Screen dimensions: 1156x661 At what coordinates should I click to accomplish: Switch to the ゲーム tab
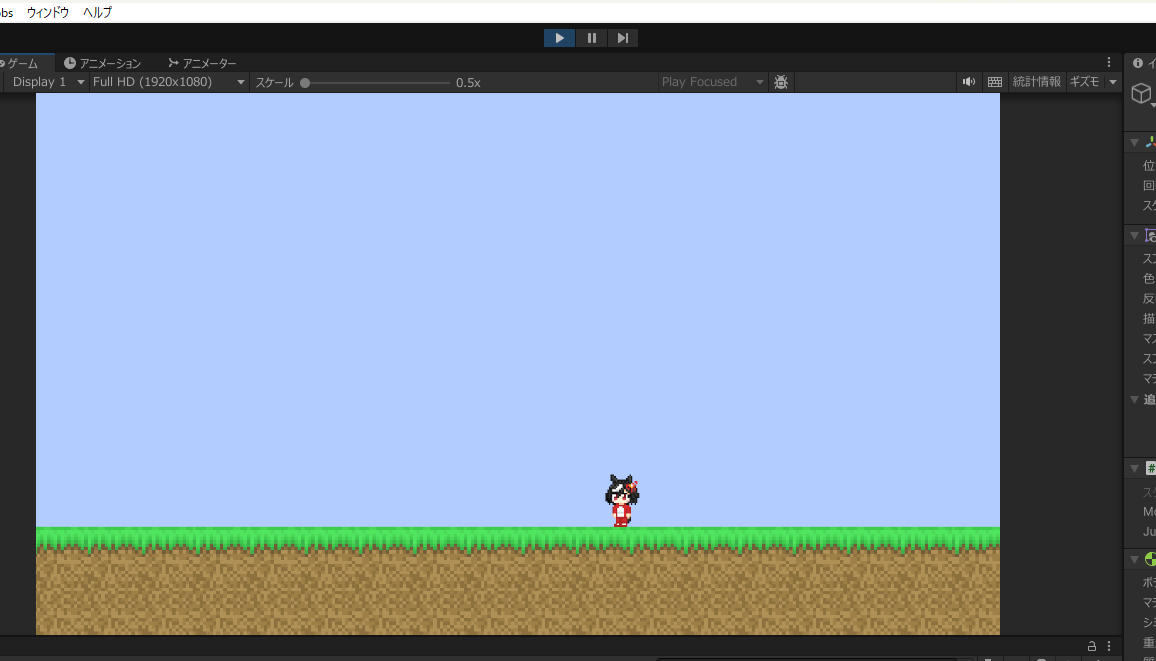(23, 63)
